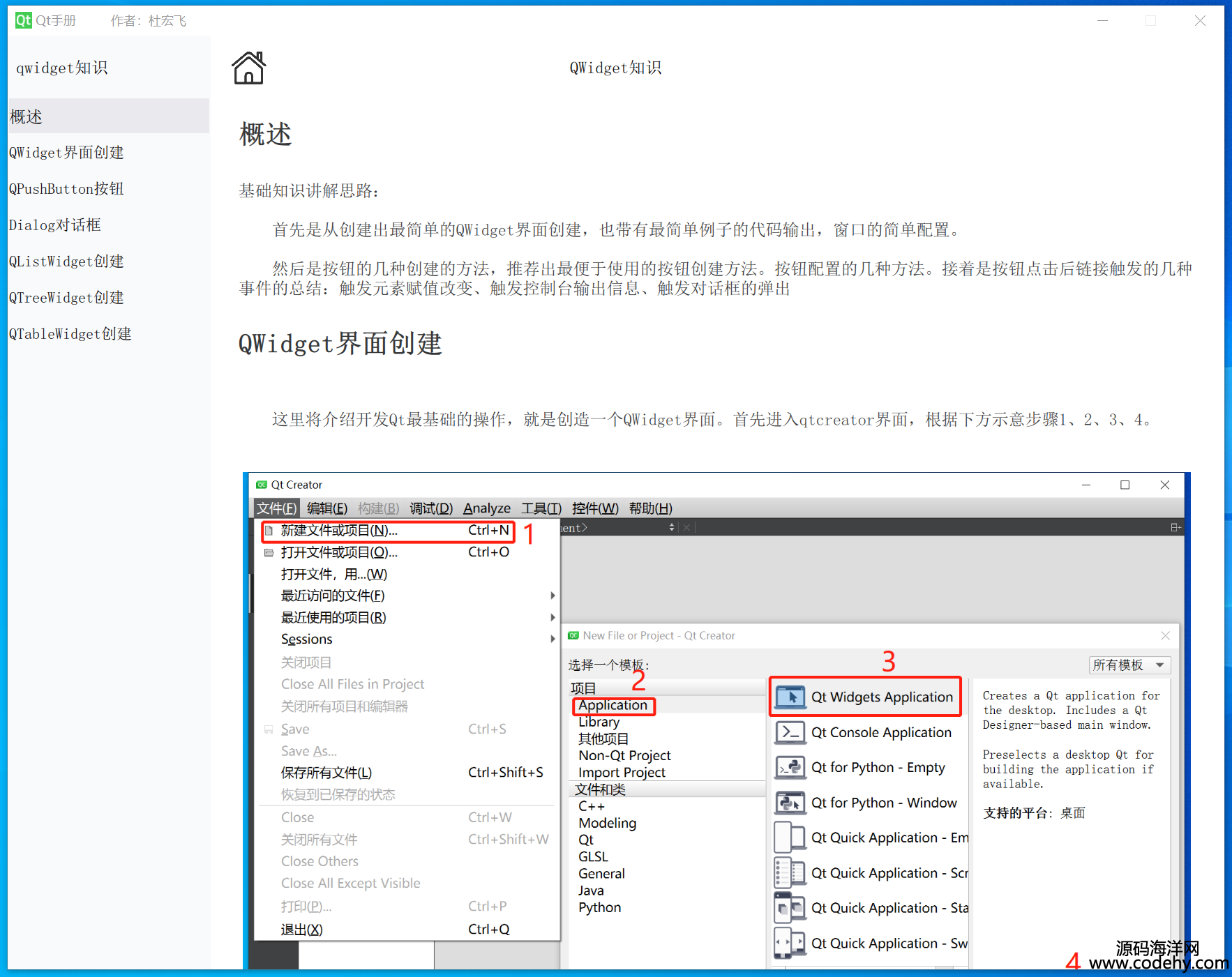Expand the Sessions submenu arrow

pyautogui.click(x=552, y=639)
